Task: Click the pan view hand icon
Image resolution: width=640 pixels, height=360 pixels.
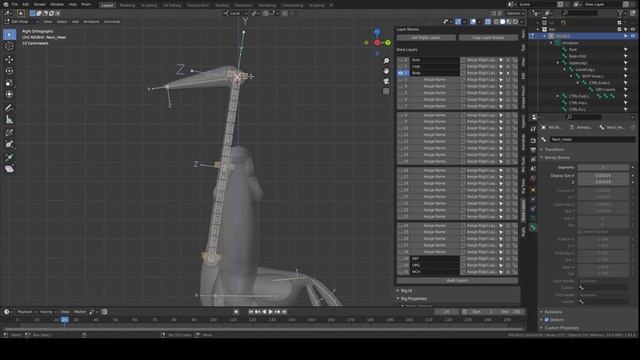Action: click(386, 71)
